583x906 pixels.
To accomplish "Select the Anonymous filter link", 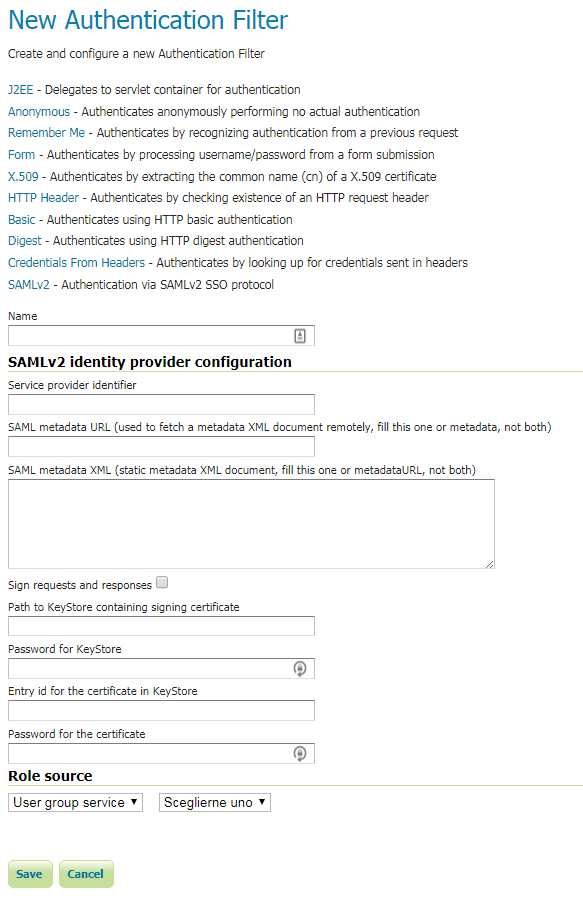I will (39, 112).
